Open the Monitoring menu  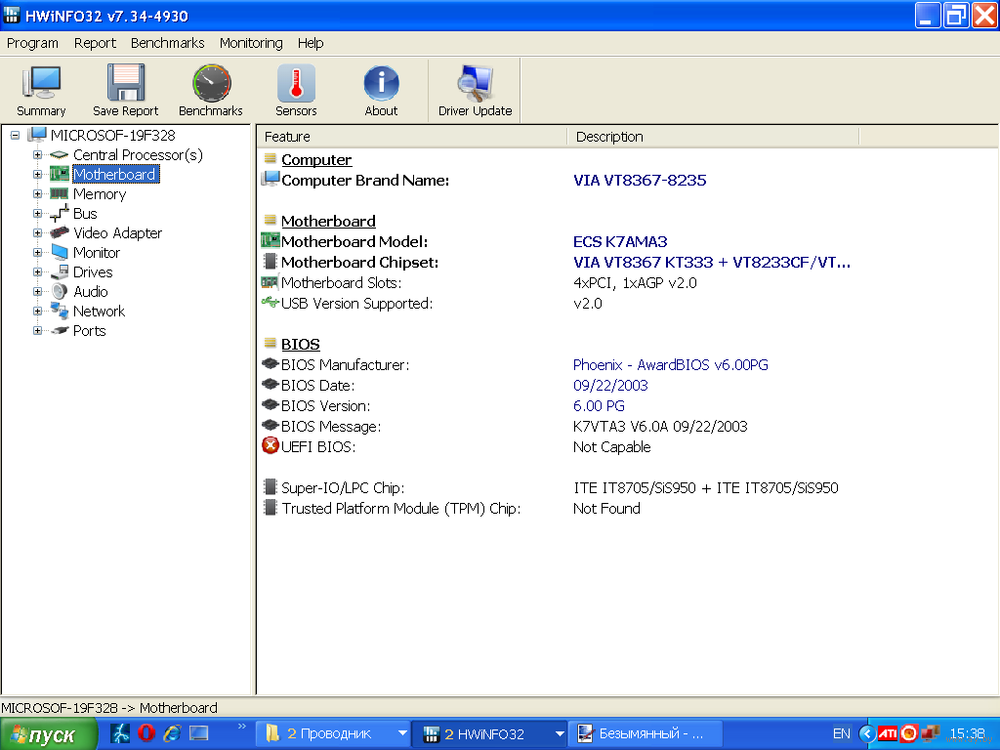pos(251,43)
